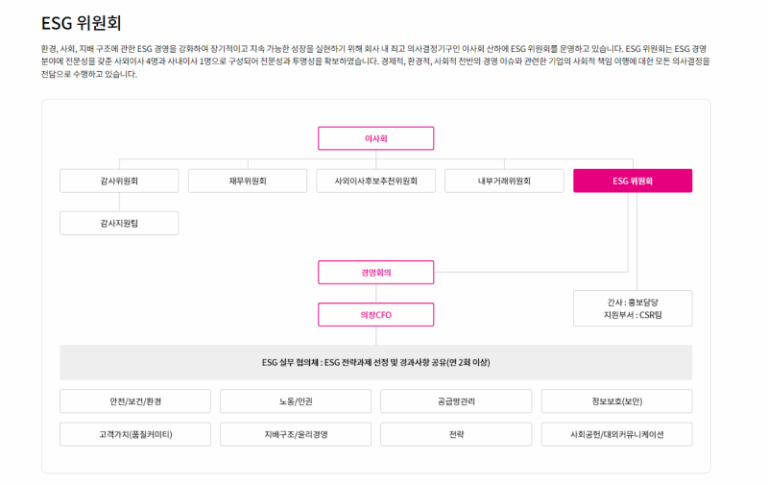Select the 안전/보건/환경 box

[x=135, y=401]
